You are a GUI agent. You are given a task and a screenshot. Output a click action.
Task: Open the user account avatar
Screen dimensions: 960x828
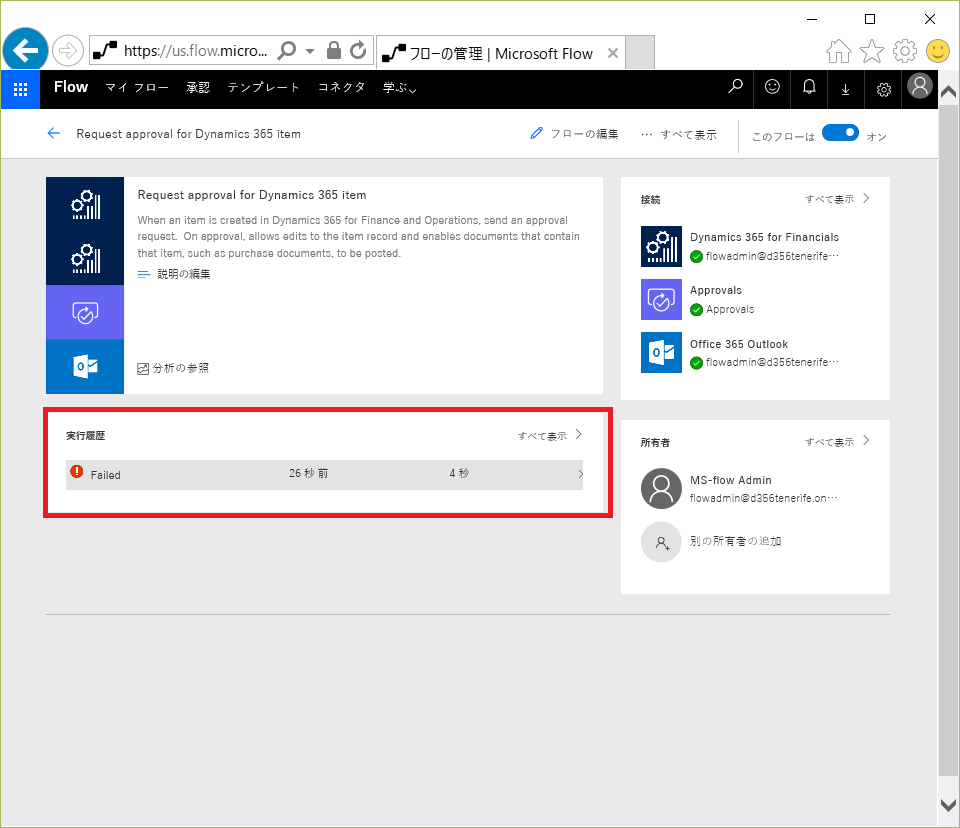920,87
